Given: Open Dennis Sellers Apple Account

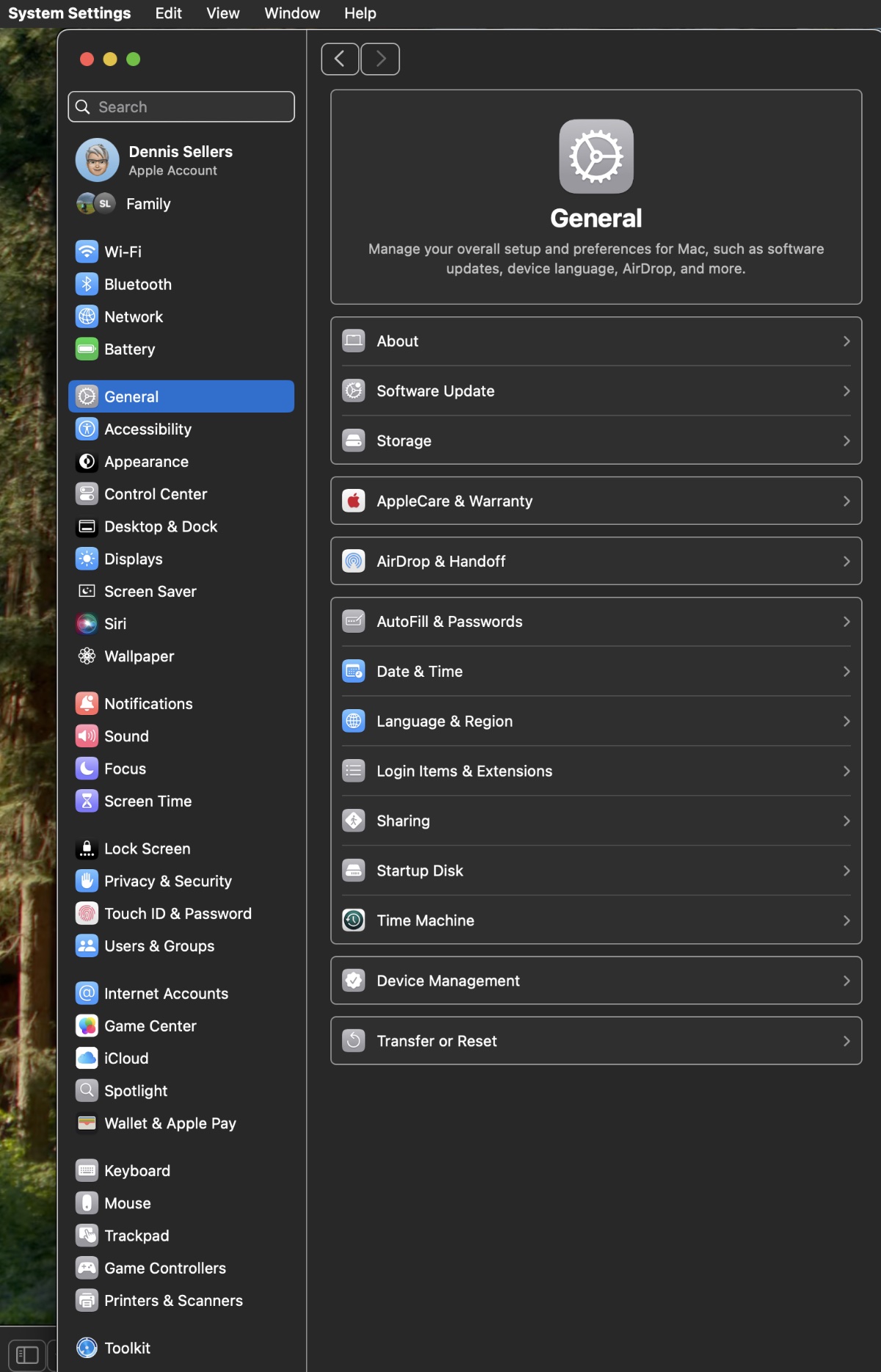Looking at the screenshot, I should click(x=180, y=160).
